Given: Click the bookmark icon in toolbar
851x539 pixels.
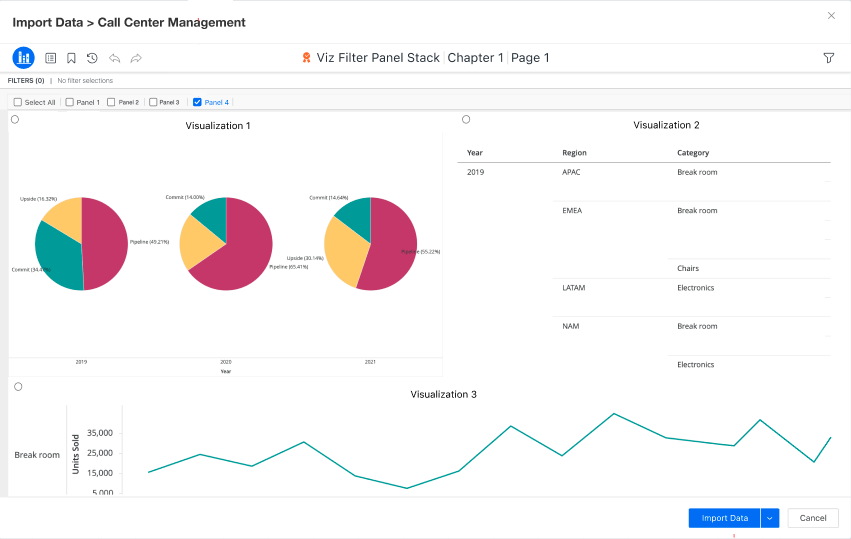Looking at the screenshot, I should (x=71, y=58).
